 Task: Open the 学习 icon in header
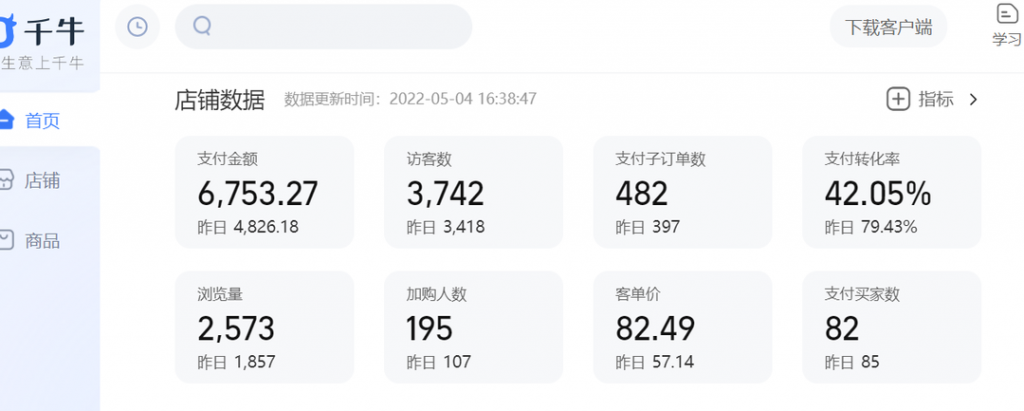(1007, 25)
